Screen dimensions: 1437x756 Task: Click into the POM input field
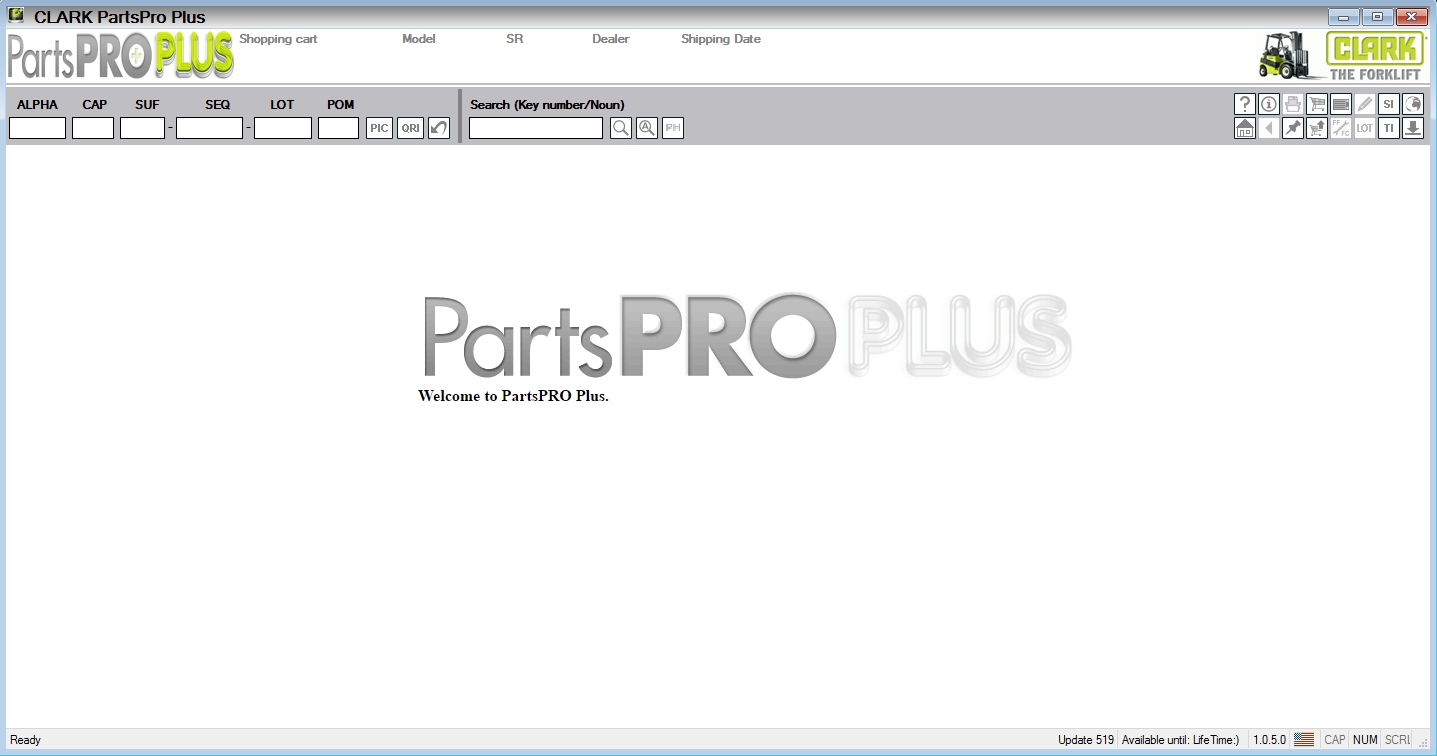tap(338, 128)
